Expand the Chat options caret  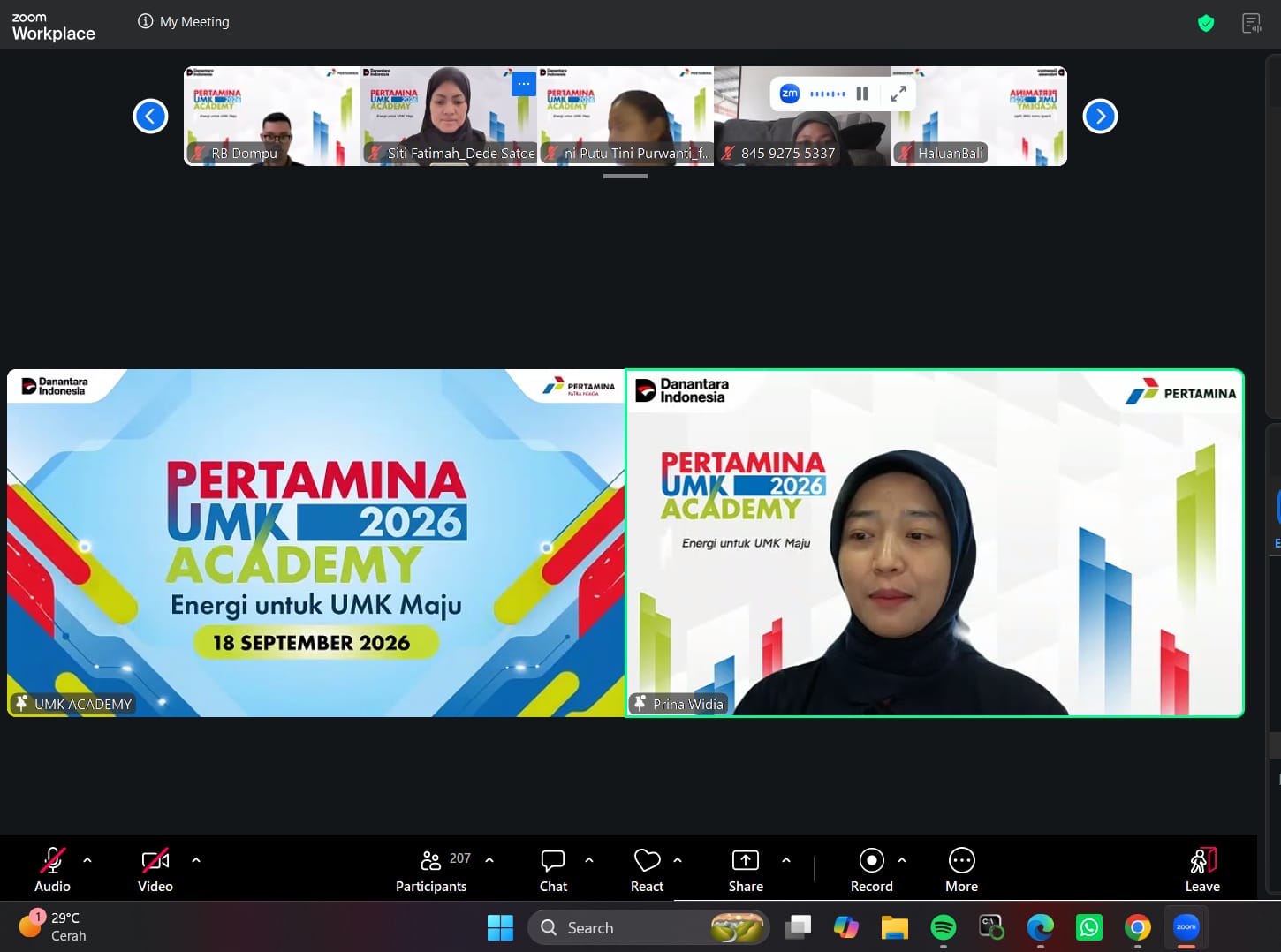(589, 859)
